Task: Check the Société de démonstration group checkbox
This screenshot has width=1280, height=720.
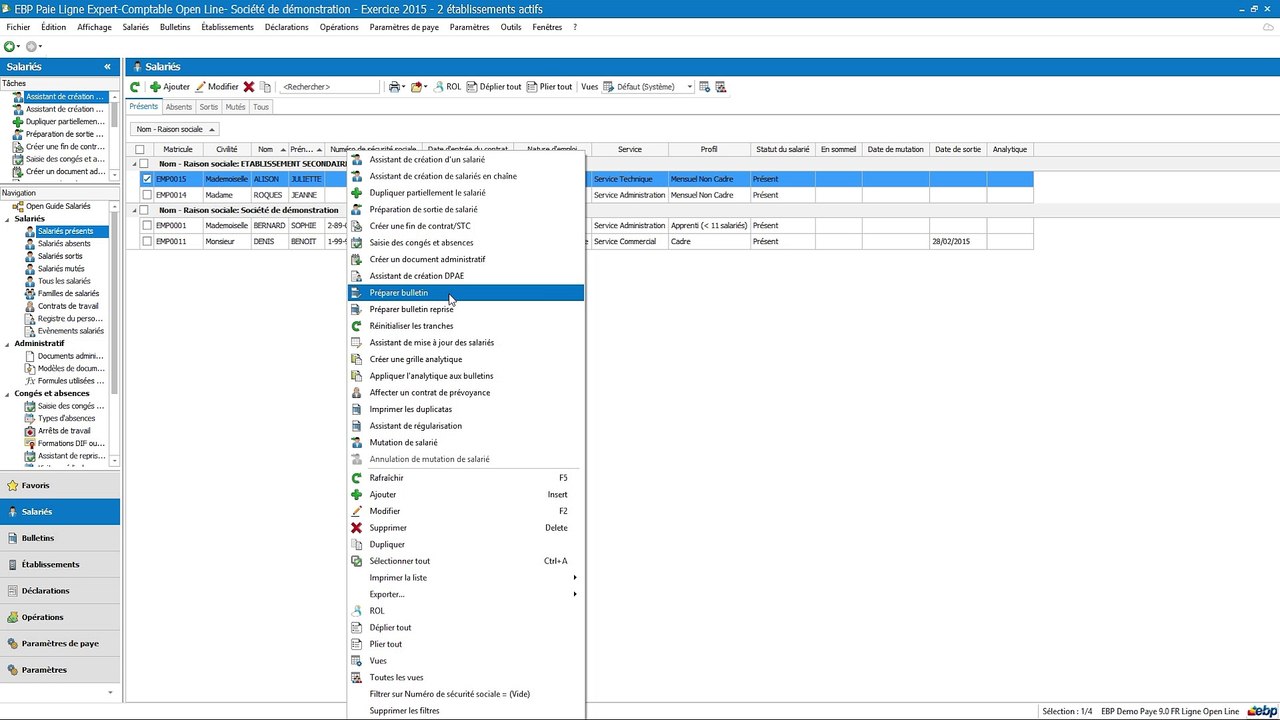Action: (144, 210)
